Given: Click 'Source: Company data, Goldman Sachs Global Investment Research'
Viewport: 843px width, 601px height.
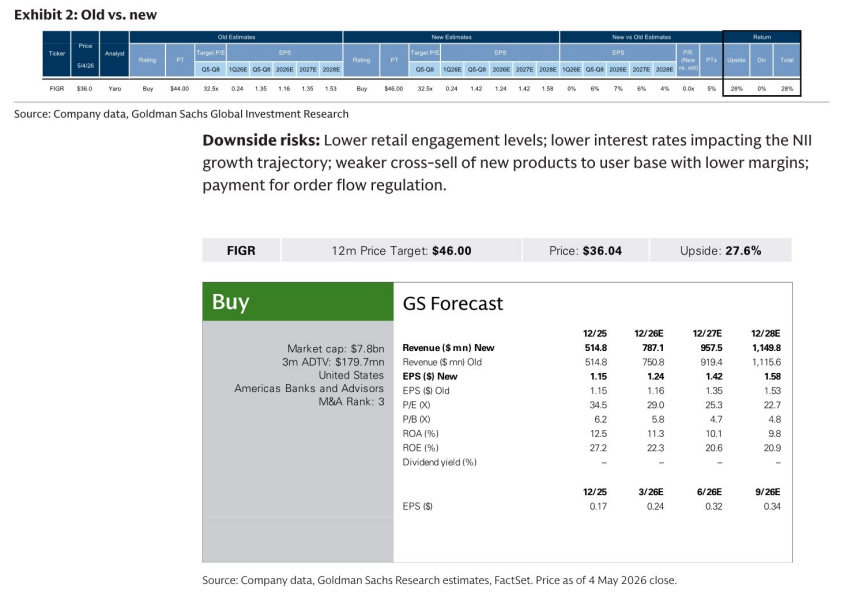Looking at the screenshot, I should 181,114.
